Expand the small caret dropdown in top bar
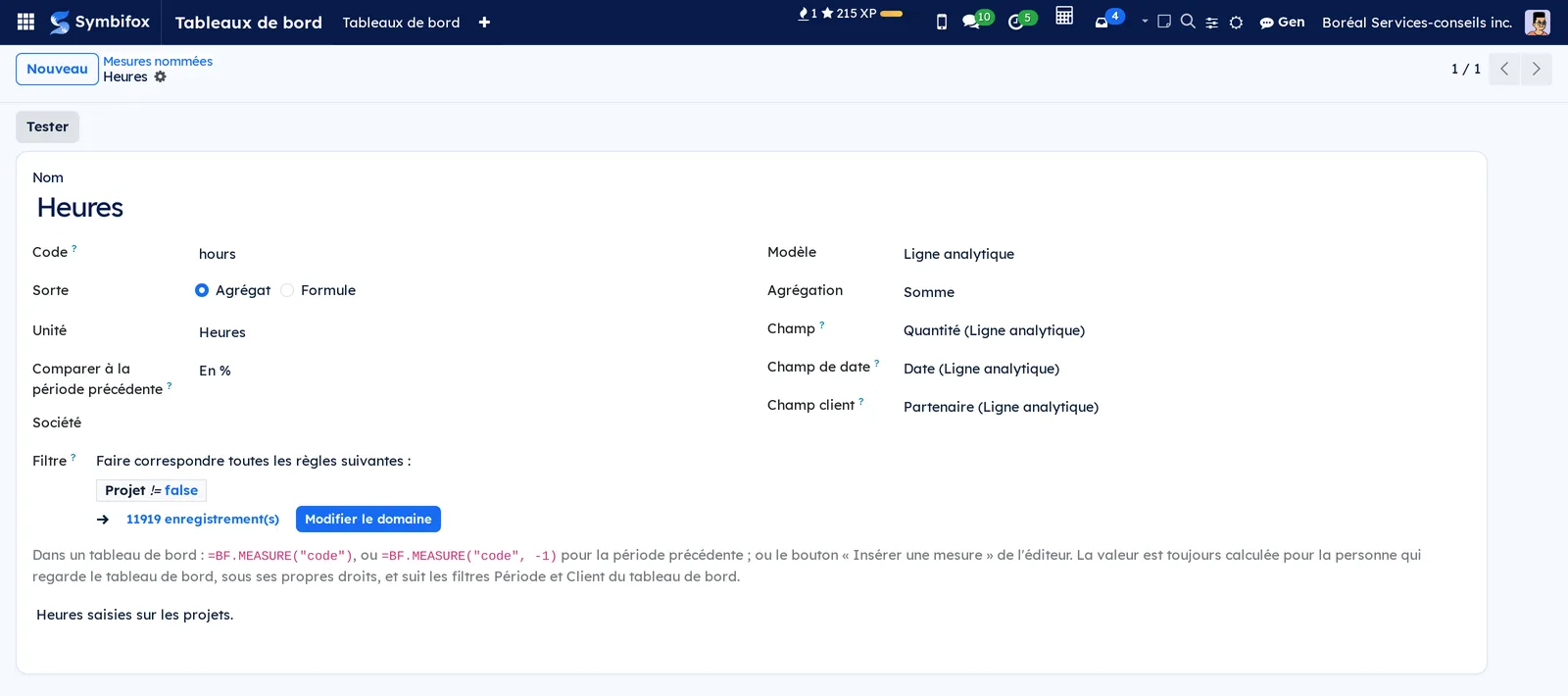The height and width of the screenshot is (696, 1568). tap(1145, 21)
